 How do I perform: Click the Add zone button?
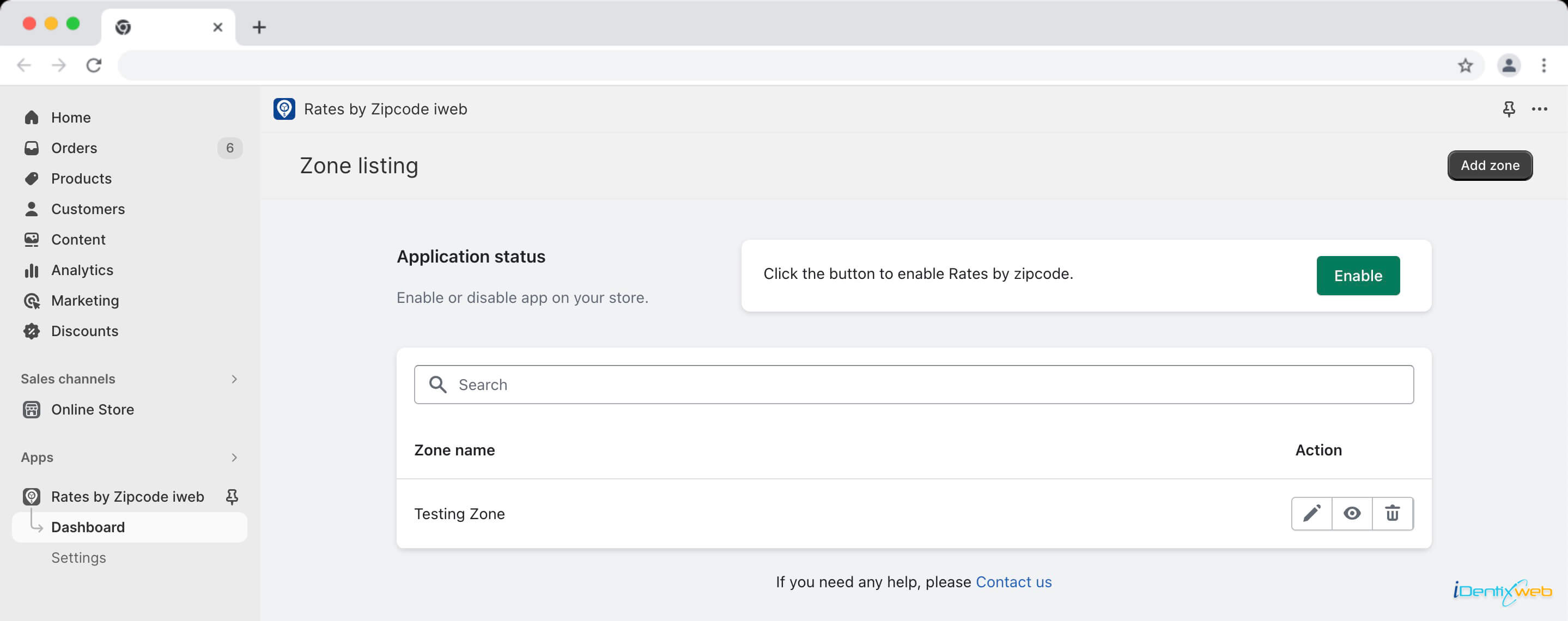(1490, 166)
